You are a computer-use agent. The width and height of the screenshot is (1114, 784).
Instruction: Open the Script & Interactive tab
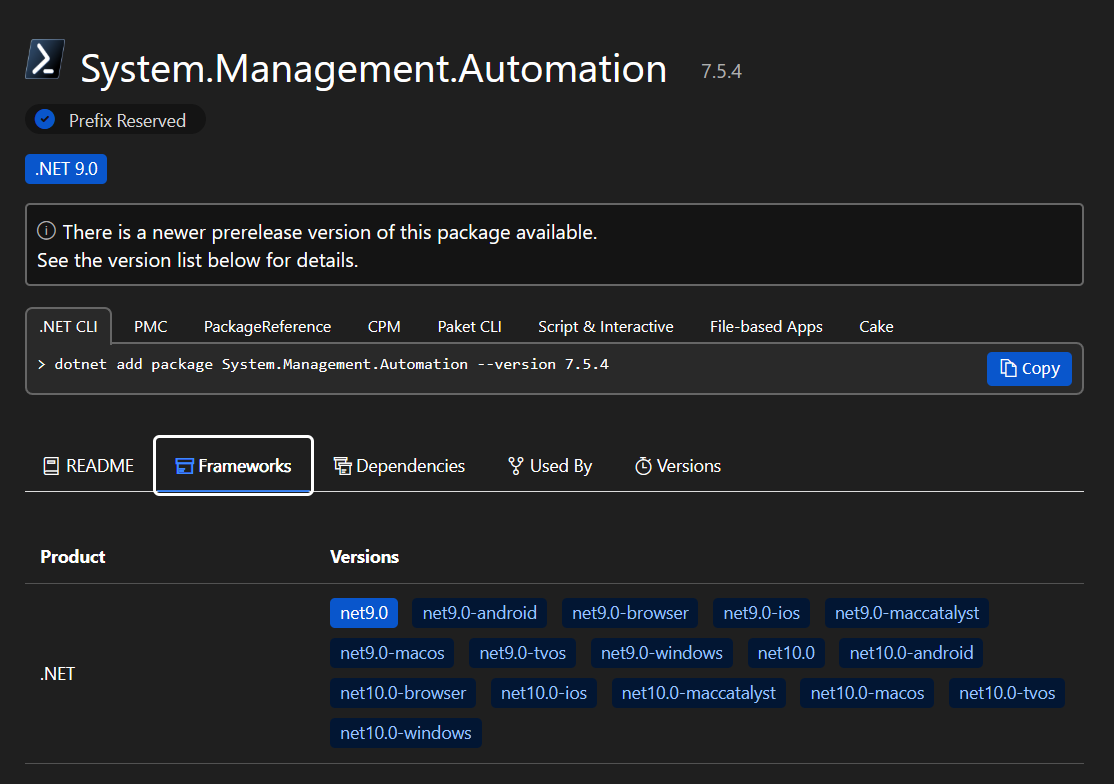point(605,327)
